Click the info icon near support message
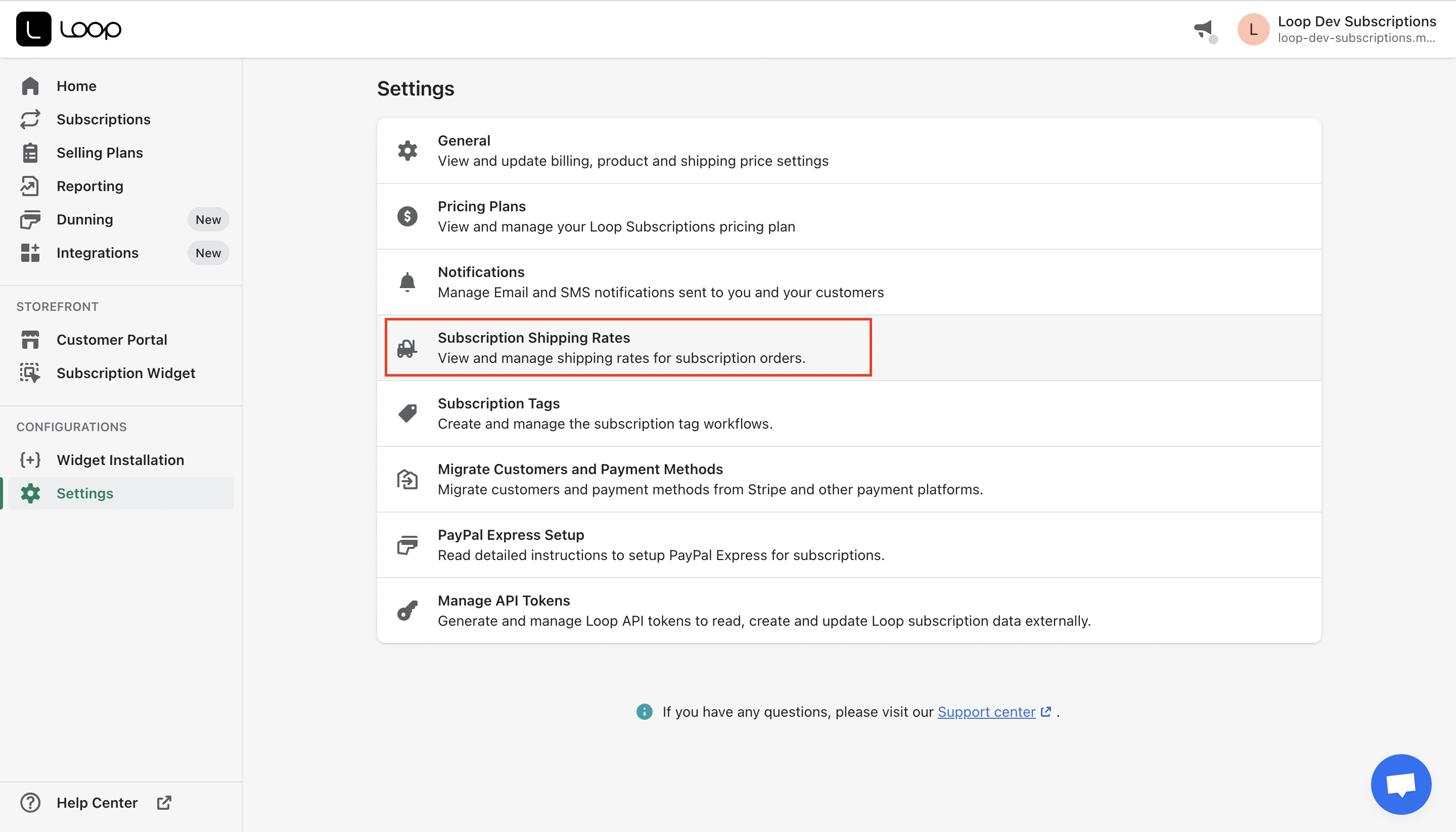The width and height of the screenshot is (1456, 832). 644,712
